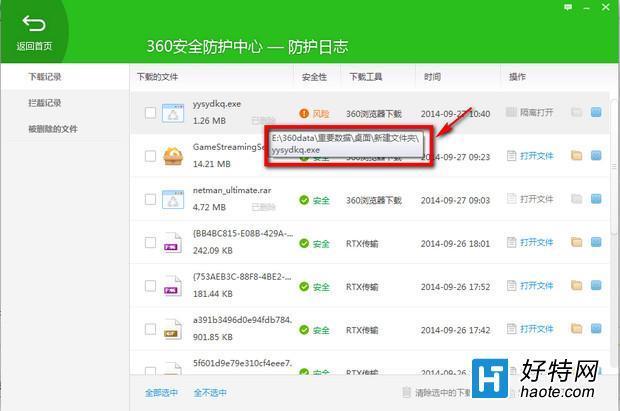Tick the checkbox for GameStreaming file row

[x=150, y=156]
